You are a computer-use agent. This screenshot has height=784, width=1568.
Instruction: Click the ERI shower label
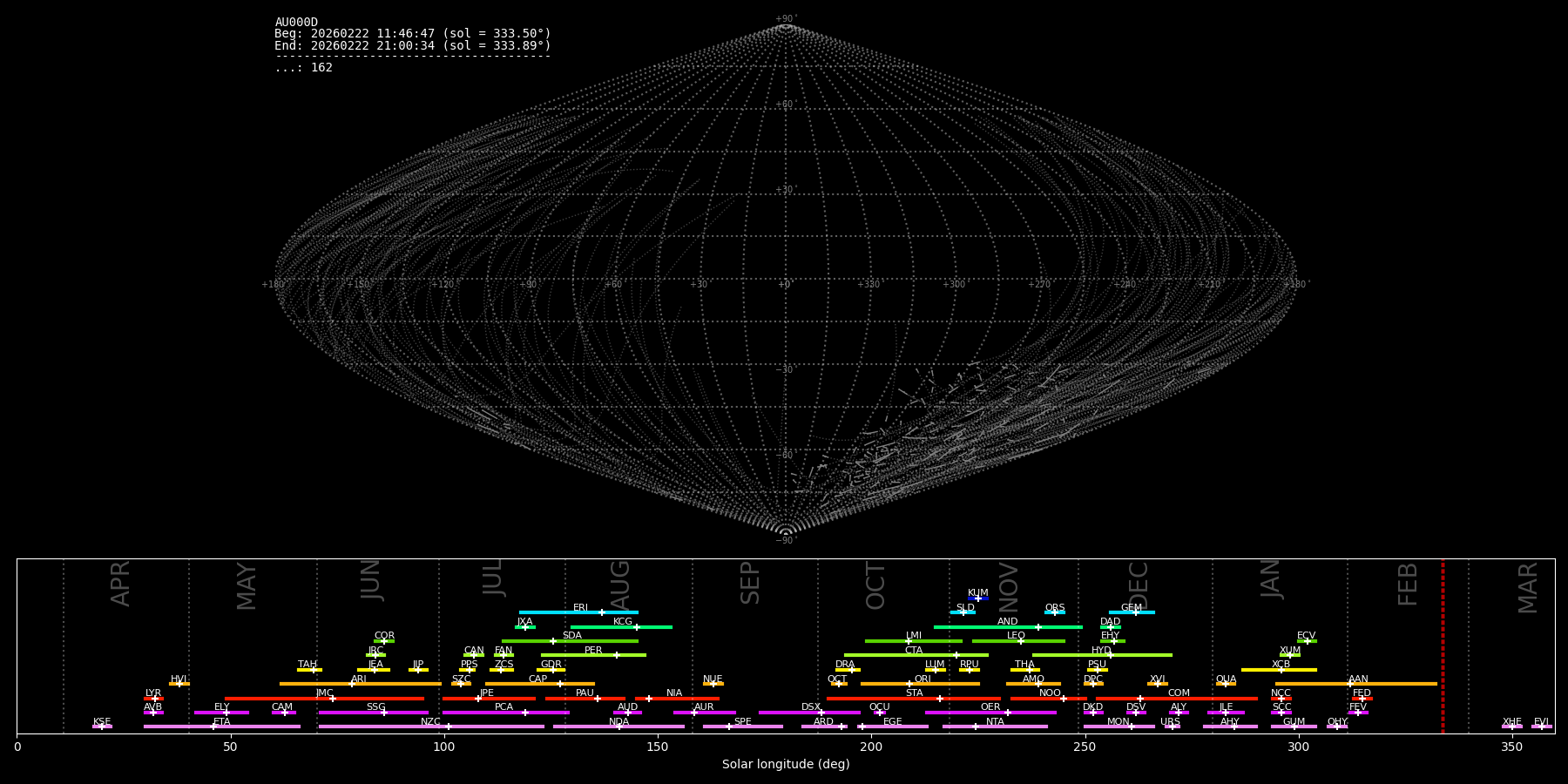(581, 608)
